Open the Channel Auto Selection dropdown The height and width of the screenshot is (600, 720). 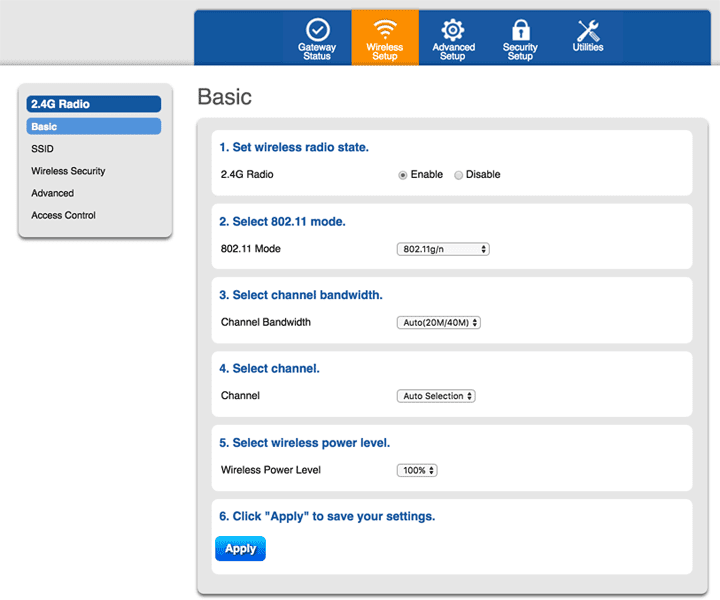tap(436, 396)
